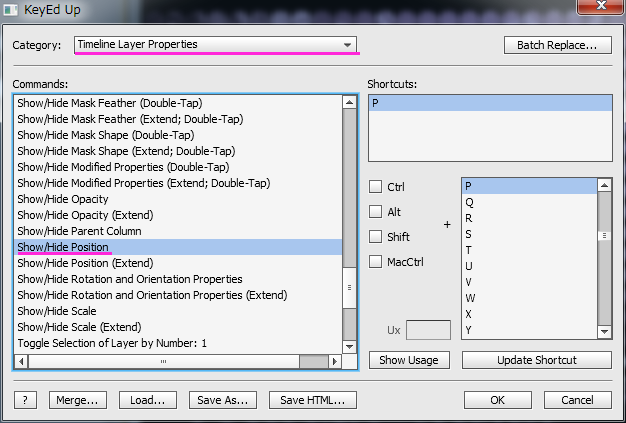The image size is (626, 423).
Task: Choose key X in the key list
Action: [x=529, y=314]
